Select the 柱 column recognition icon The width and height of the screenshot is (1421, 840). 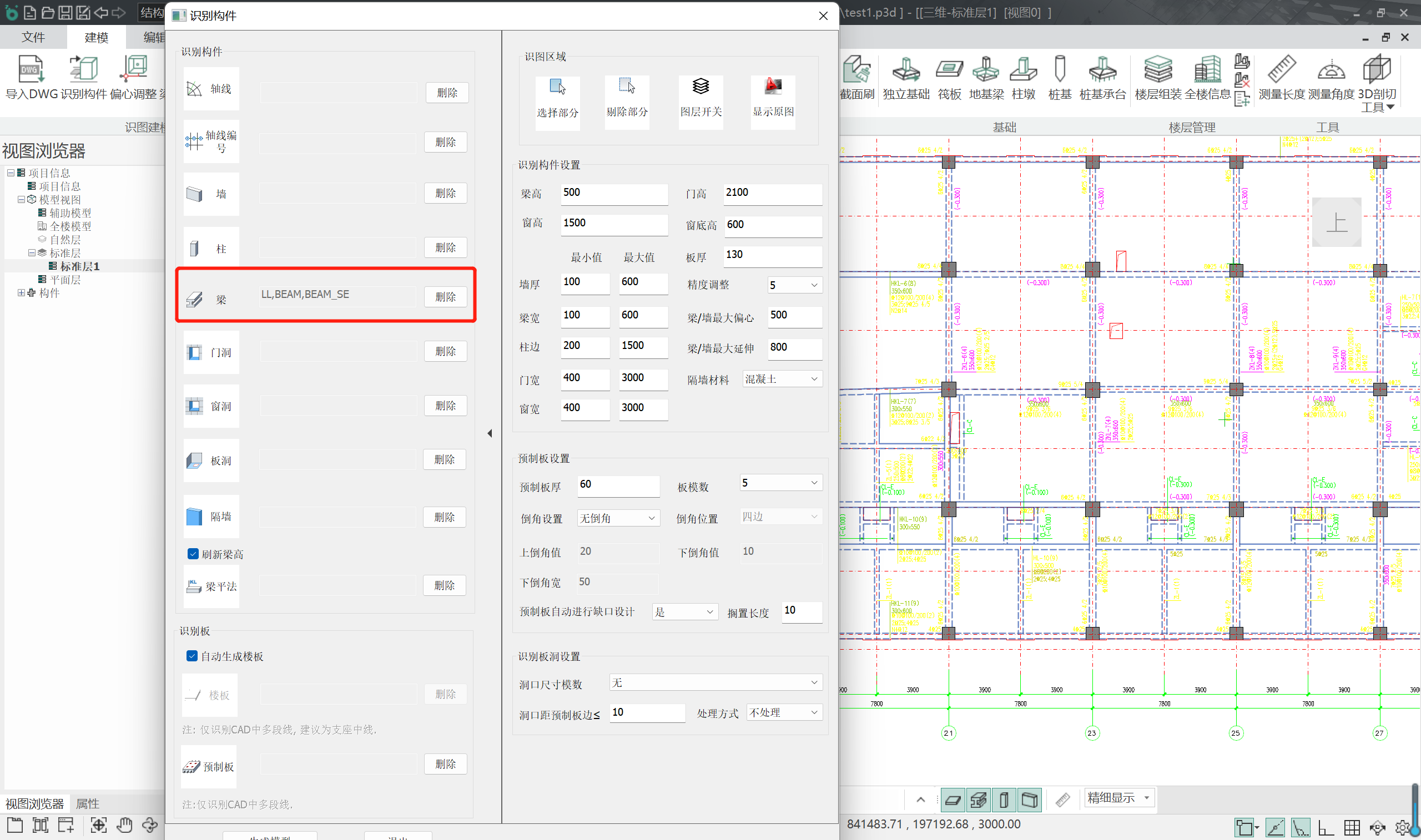coord(210,249)
